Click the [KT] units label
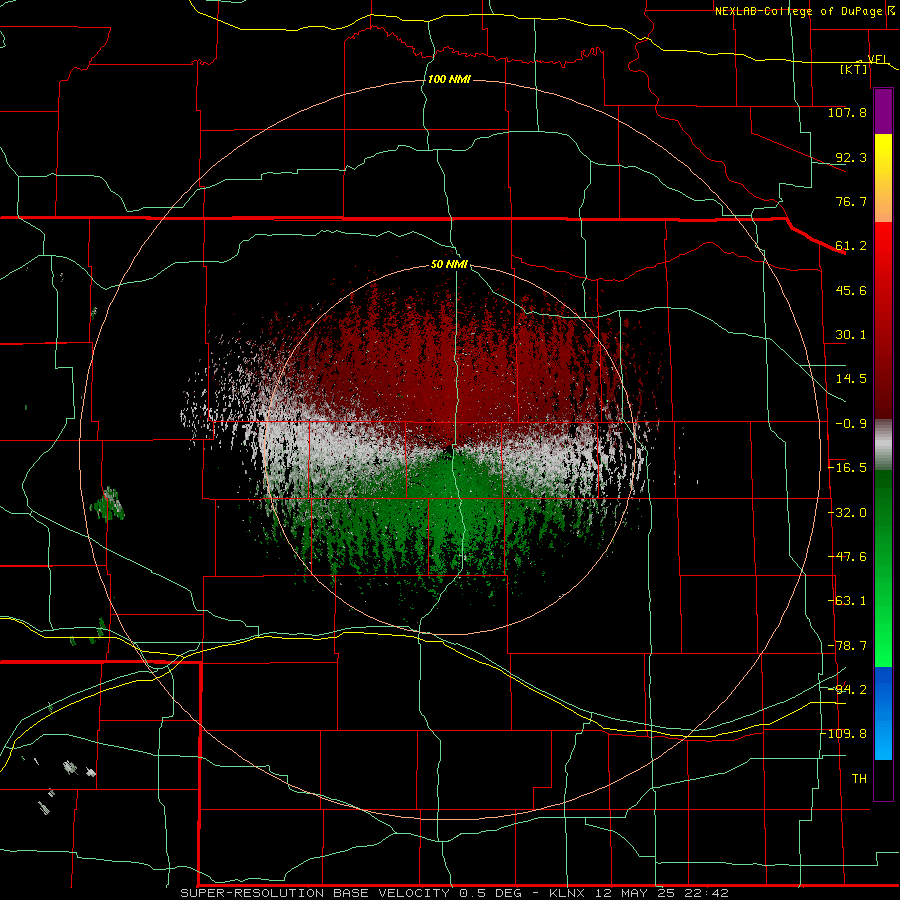Image resolution: width=900 pixels, height=900 pixels. pyautogui.click(x=854, y=69)
